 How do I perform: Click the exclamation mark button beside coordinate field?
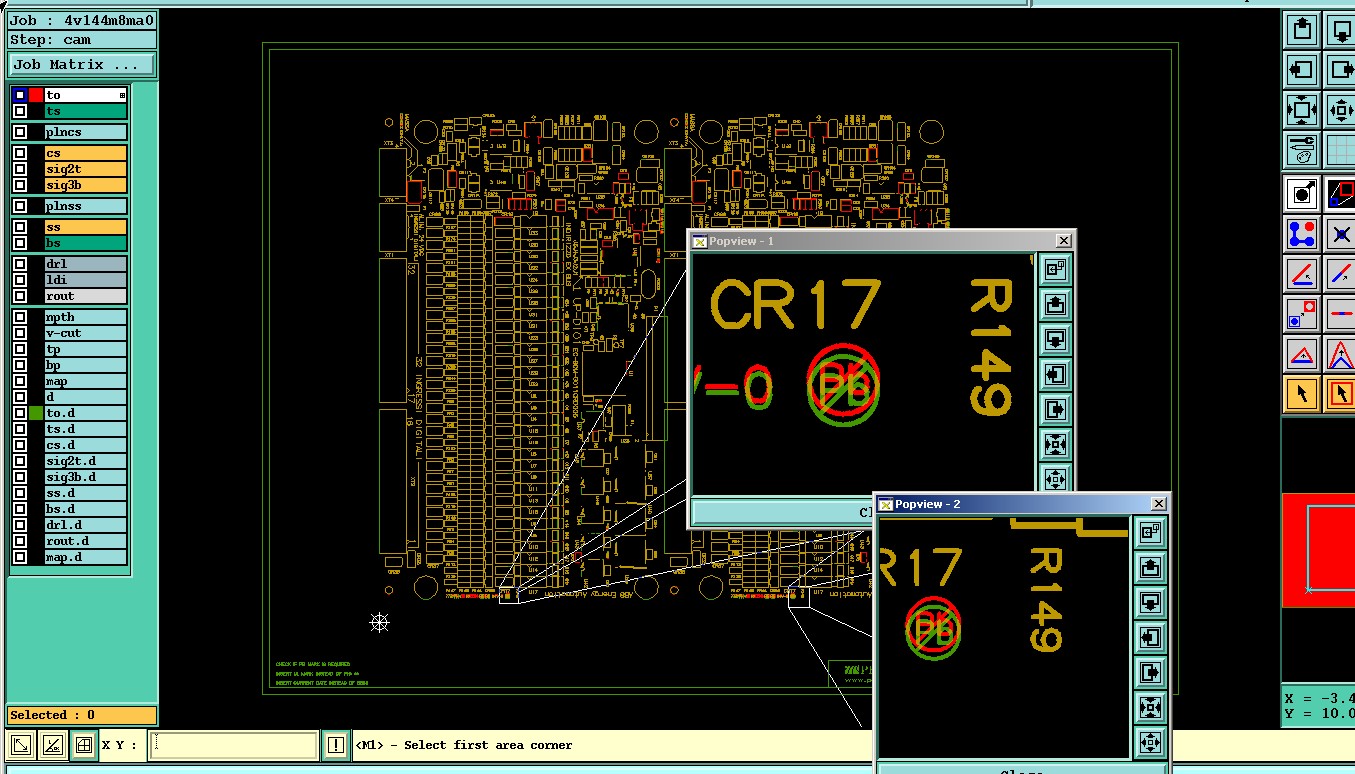(335, 745)
